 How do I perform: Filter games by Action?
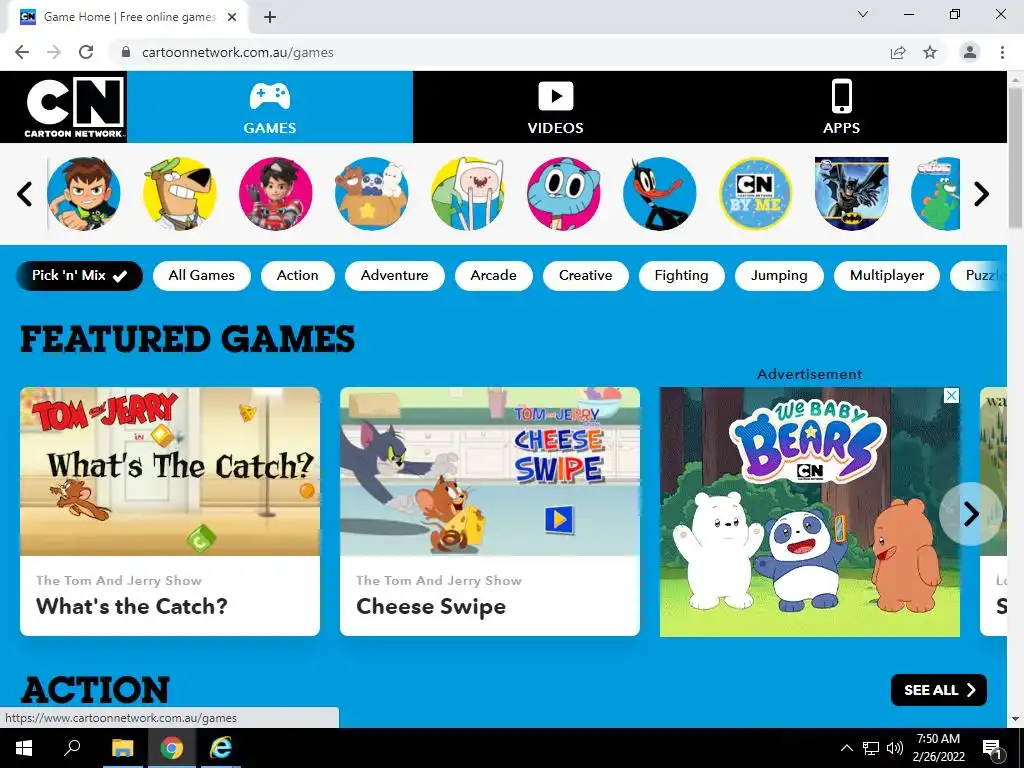298,276
